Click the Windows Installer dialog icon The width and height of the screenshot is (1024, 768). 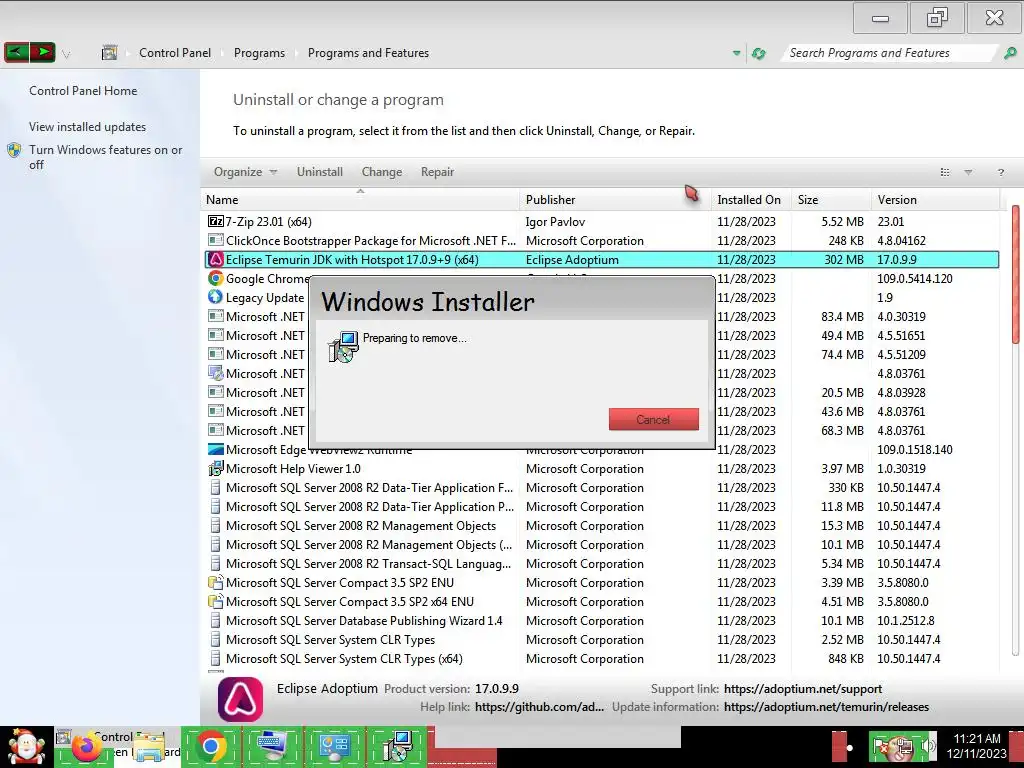point(344,346)
